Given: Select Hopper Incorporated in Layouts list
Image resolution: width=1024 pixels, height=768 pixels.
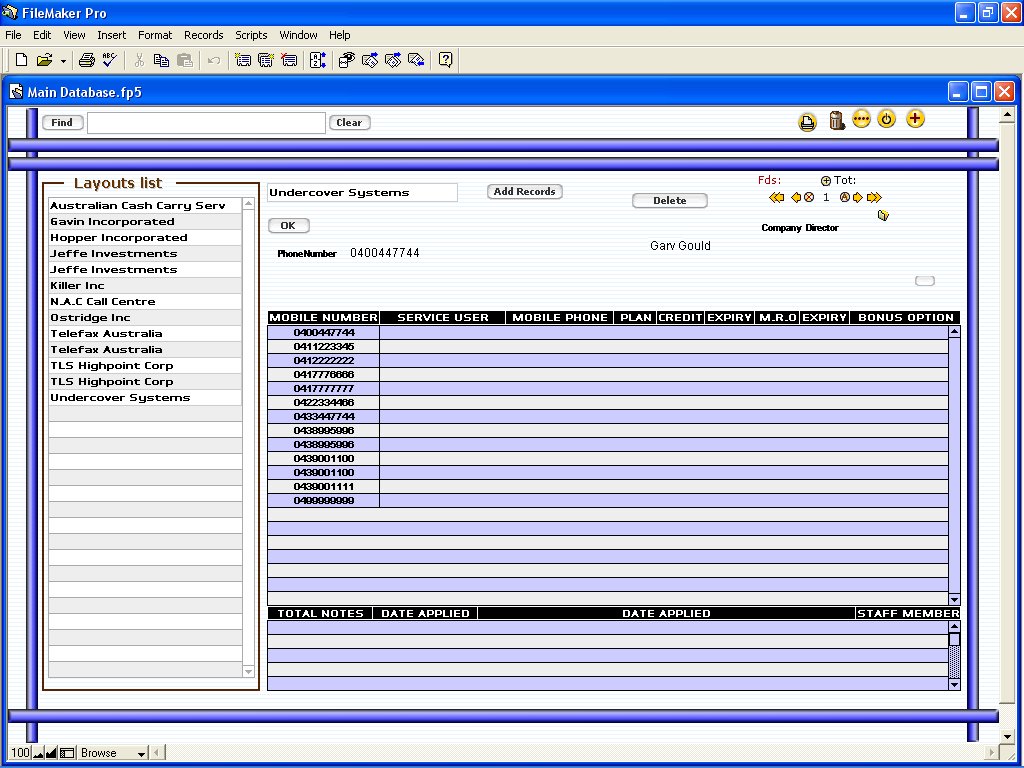Looking at the screenshot, I should click(x=145, y=238).
